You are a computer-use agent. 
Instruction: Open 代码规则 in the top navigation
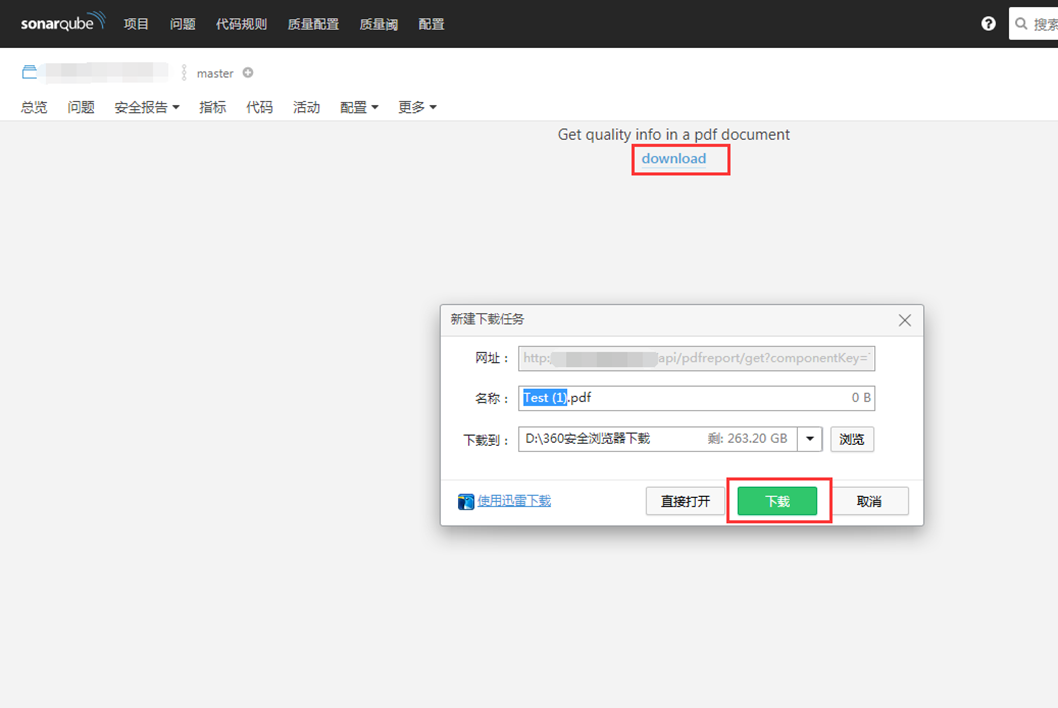pyautogui.click(x=242, y=24)
